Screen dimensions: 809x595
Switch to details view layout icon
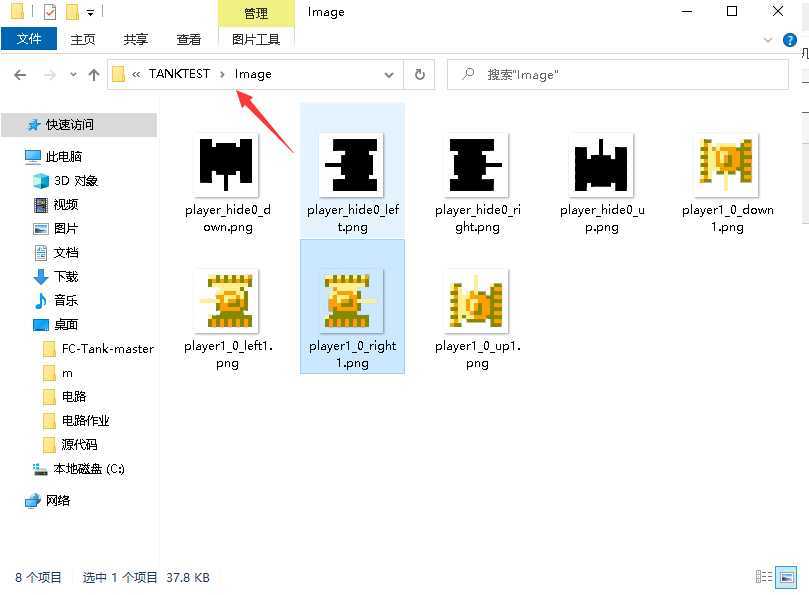(764, 576)
